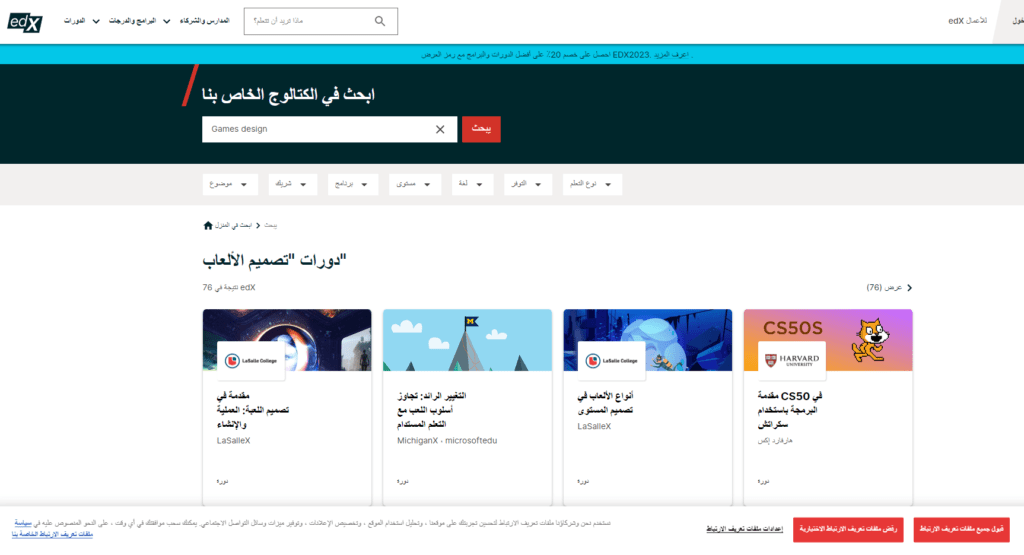Viewport: 1024px width, 555px height.
Task: Accept all cookies with the rightmost red button
Action: click(961, 529)
